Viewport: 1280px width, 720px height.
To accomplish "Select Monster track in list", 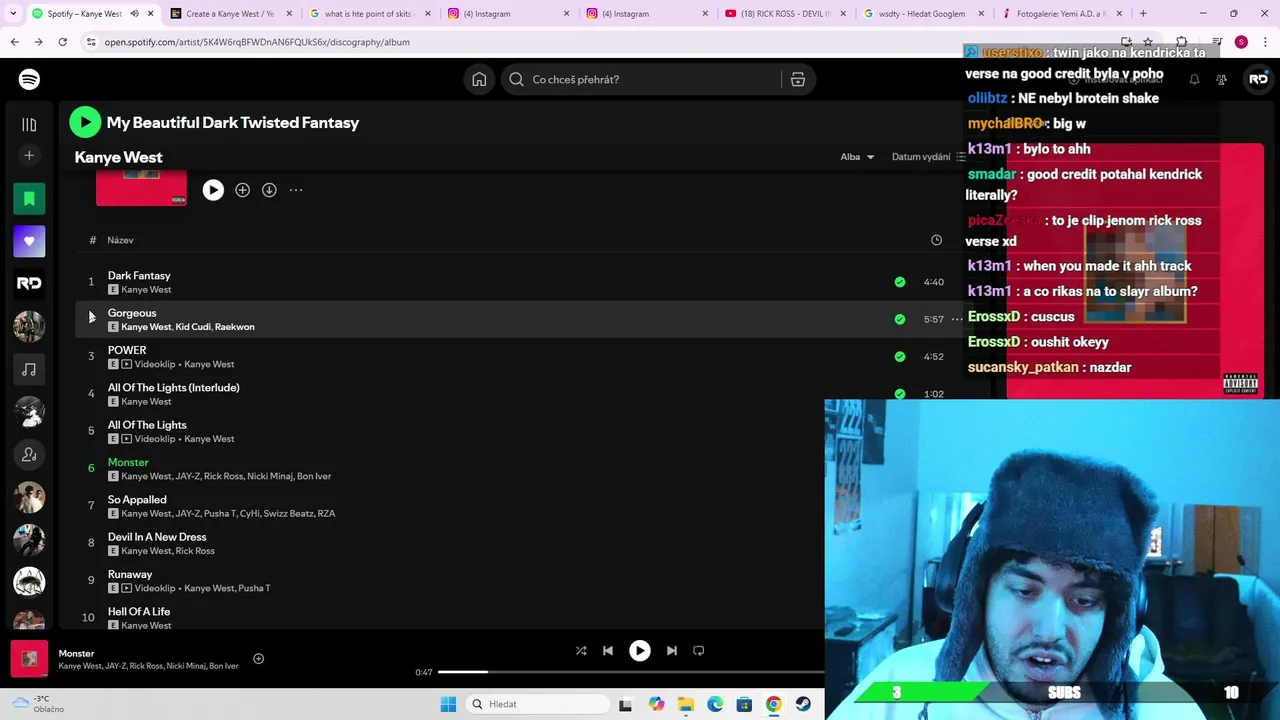I will pos(128,462).
